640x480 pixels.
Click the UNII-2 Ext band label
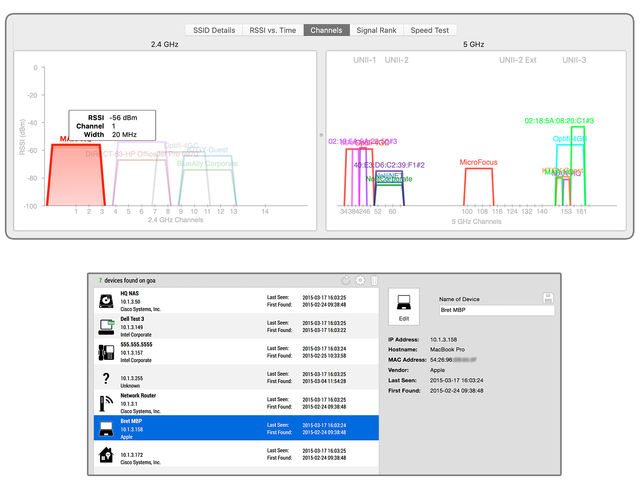tap(518, 60)
